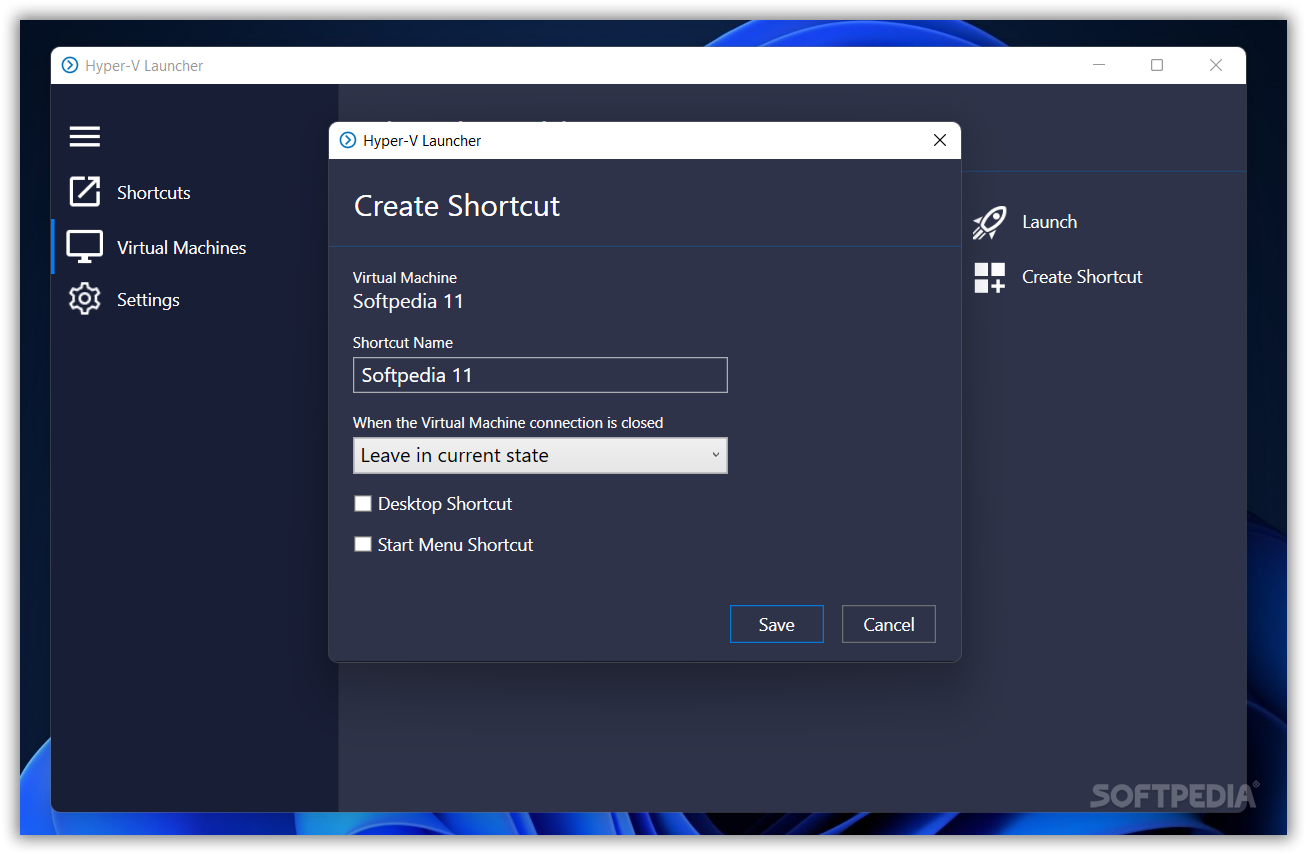Focus the Shortcut Name input field
1307x855 pixels.
click(540, 375)
